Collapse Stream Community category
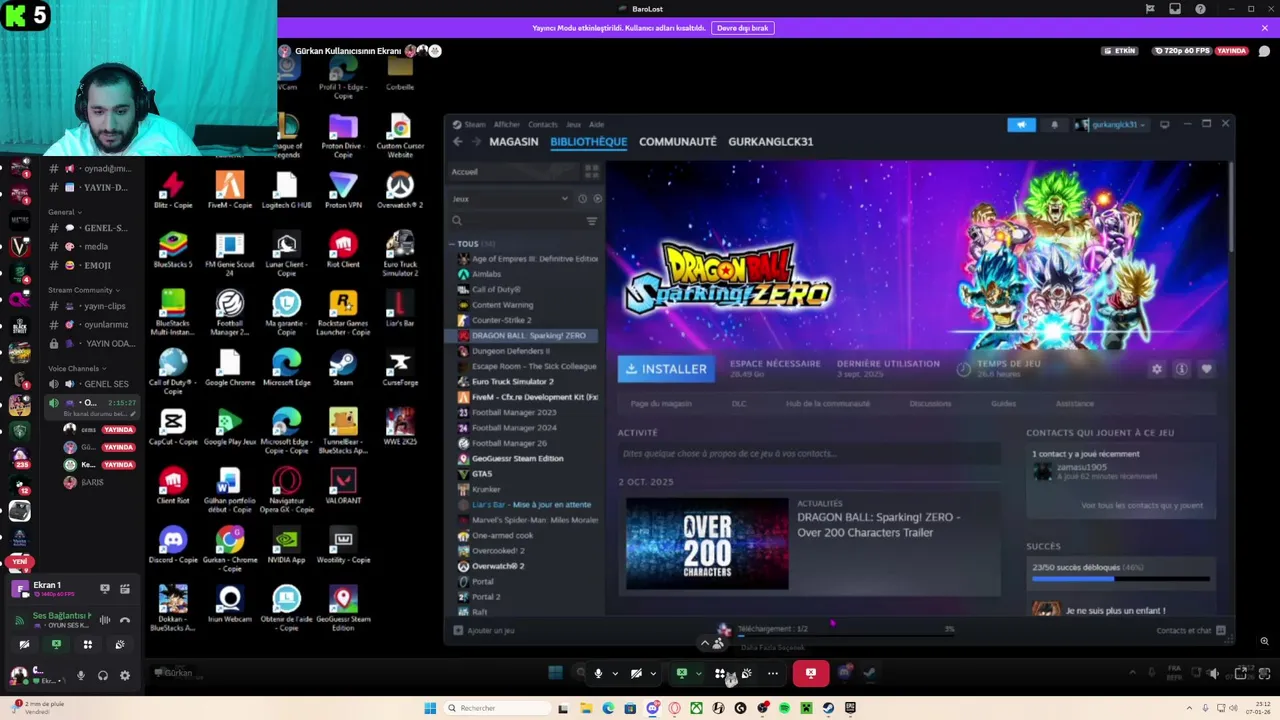The width and height of the screenshot is (1280, 720). pyautogui.click(x=84, y=290)
